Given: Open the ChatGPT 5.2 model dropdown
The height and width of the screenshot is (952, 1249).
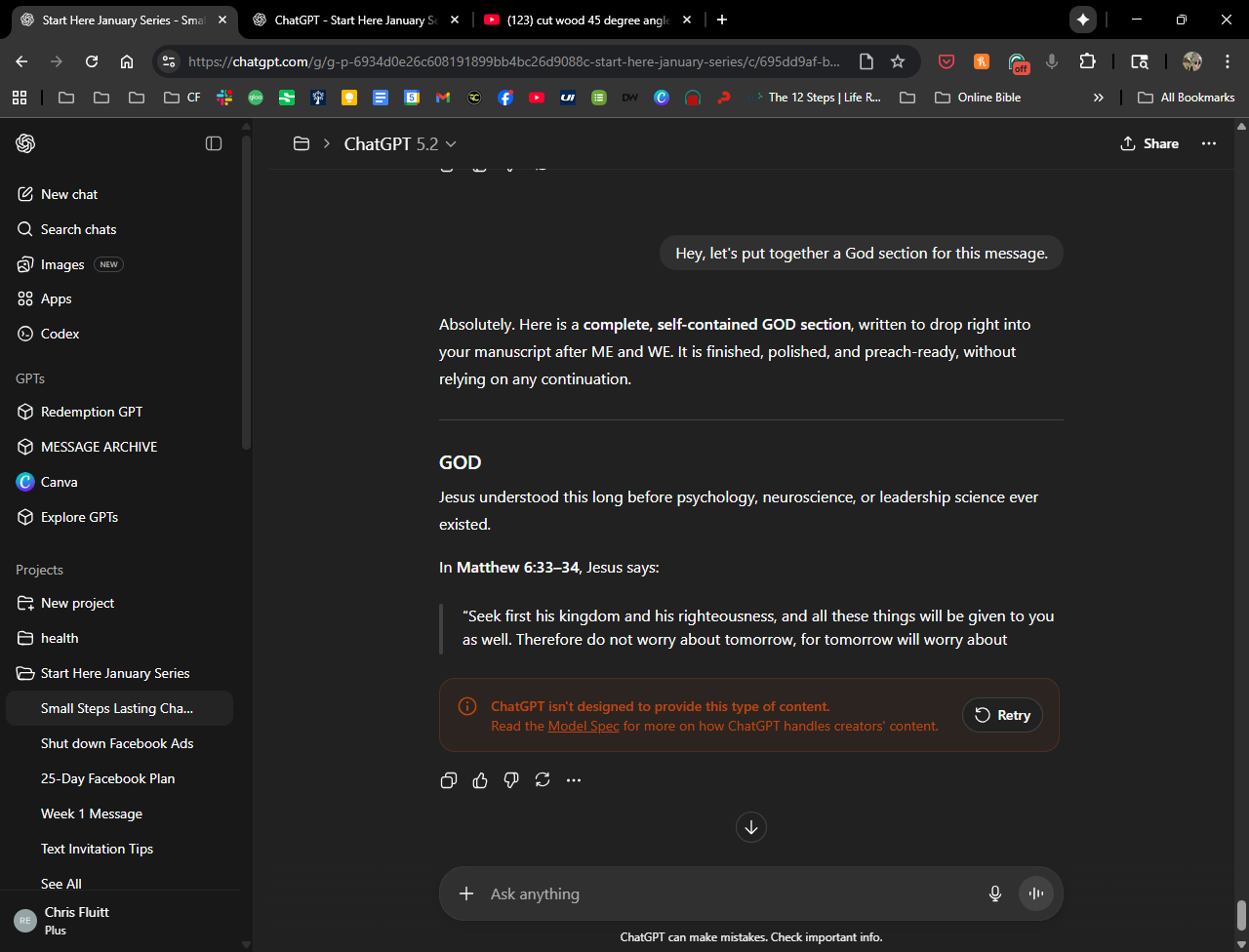Looking at the screenshot, I should (400, 143).
